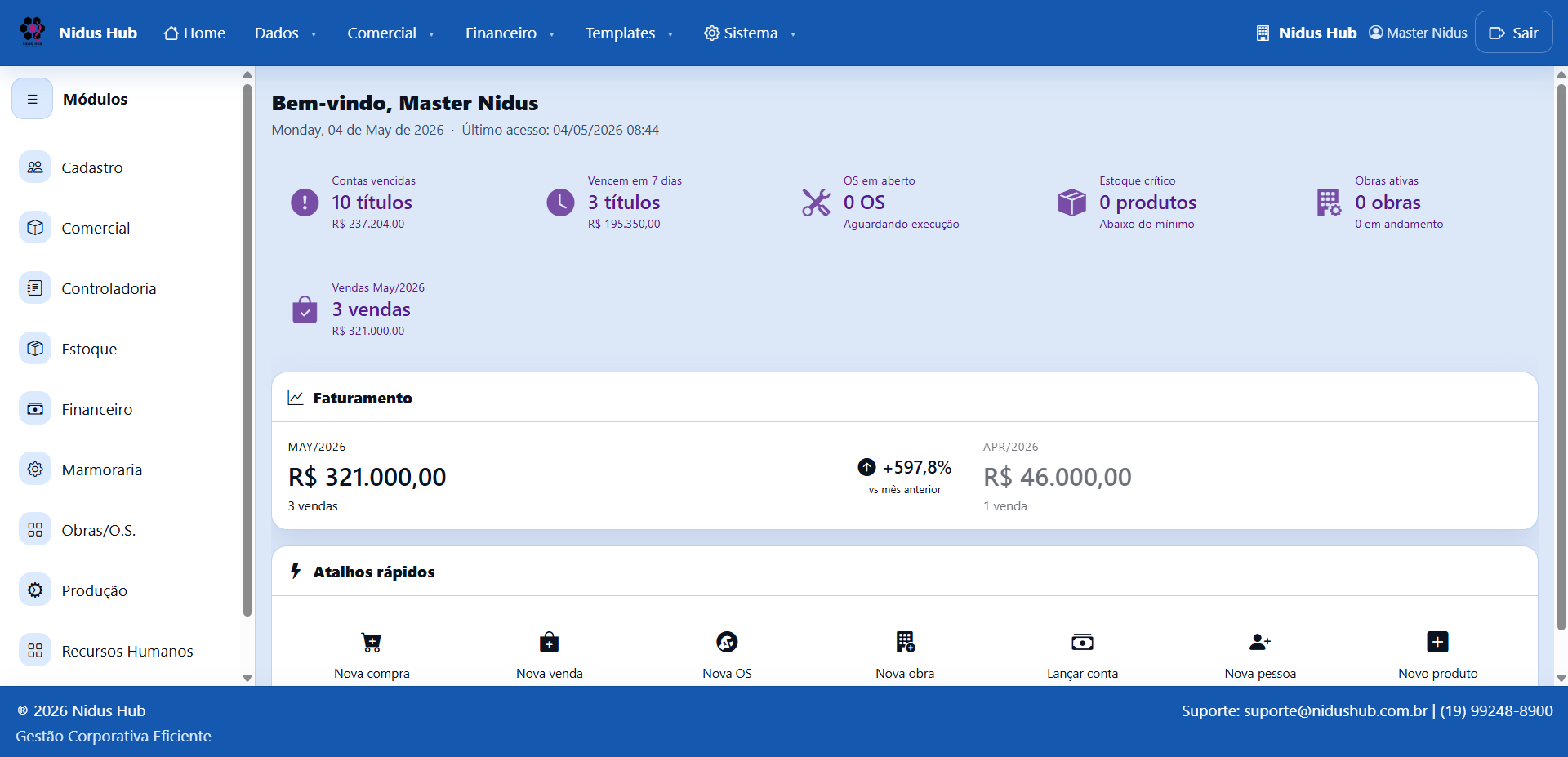Click the Novo produto plus icon

click(x=1437, y=642)
